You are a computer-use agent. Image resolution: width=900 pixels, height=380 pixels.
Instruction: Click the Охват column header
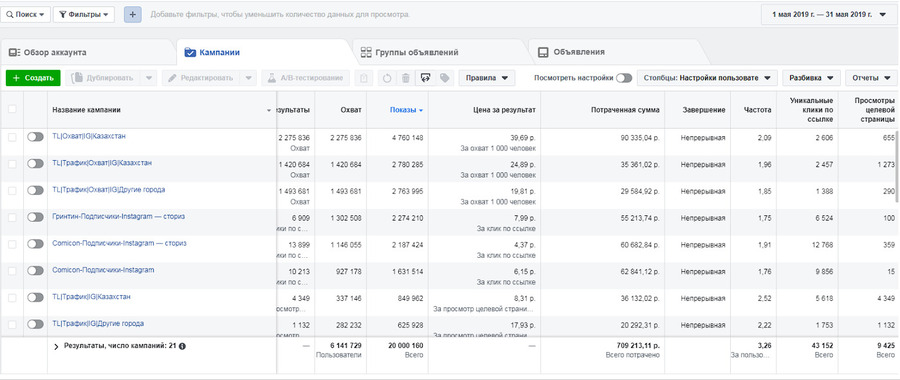point(352,110)
